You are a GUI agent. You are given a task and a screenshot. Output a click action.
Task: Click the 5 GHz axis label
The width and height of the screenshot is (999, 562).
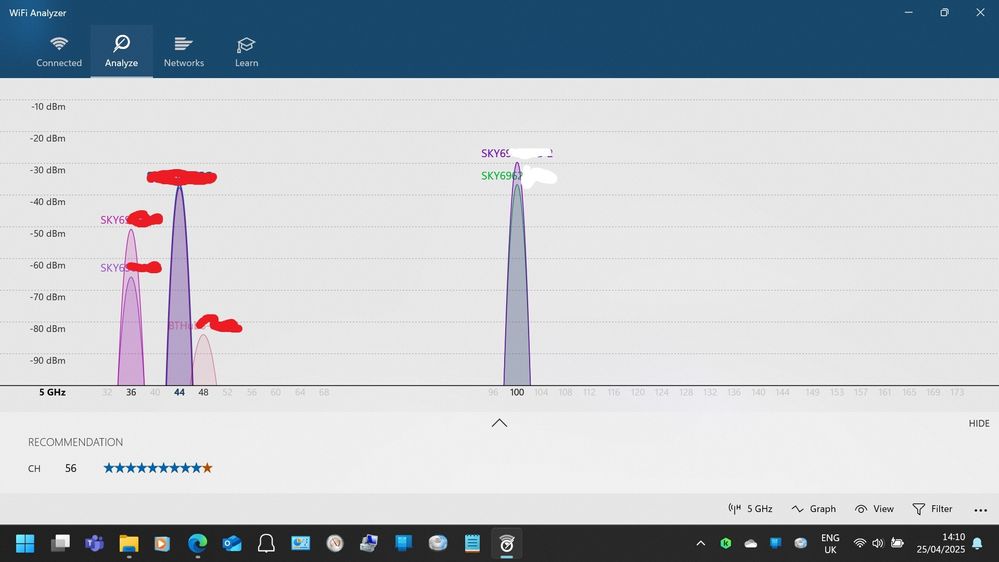(52, 393)
